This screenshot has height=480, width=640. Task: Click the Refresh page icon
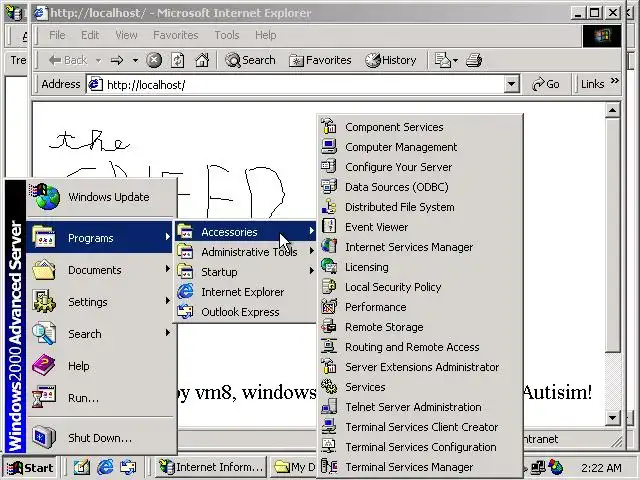(177, 60)
